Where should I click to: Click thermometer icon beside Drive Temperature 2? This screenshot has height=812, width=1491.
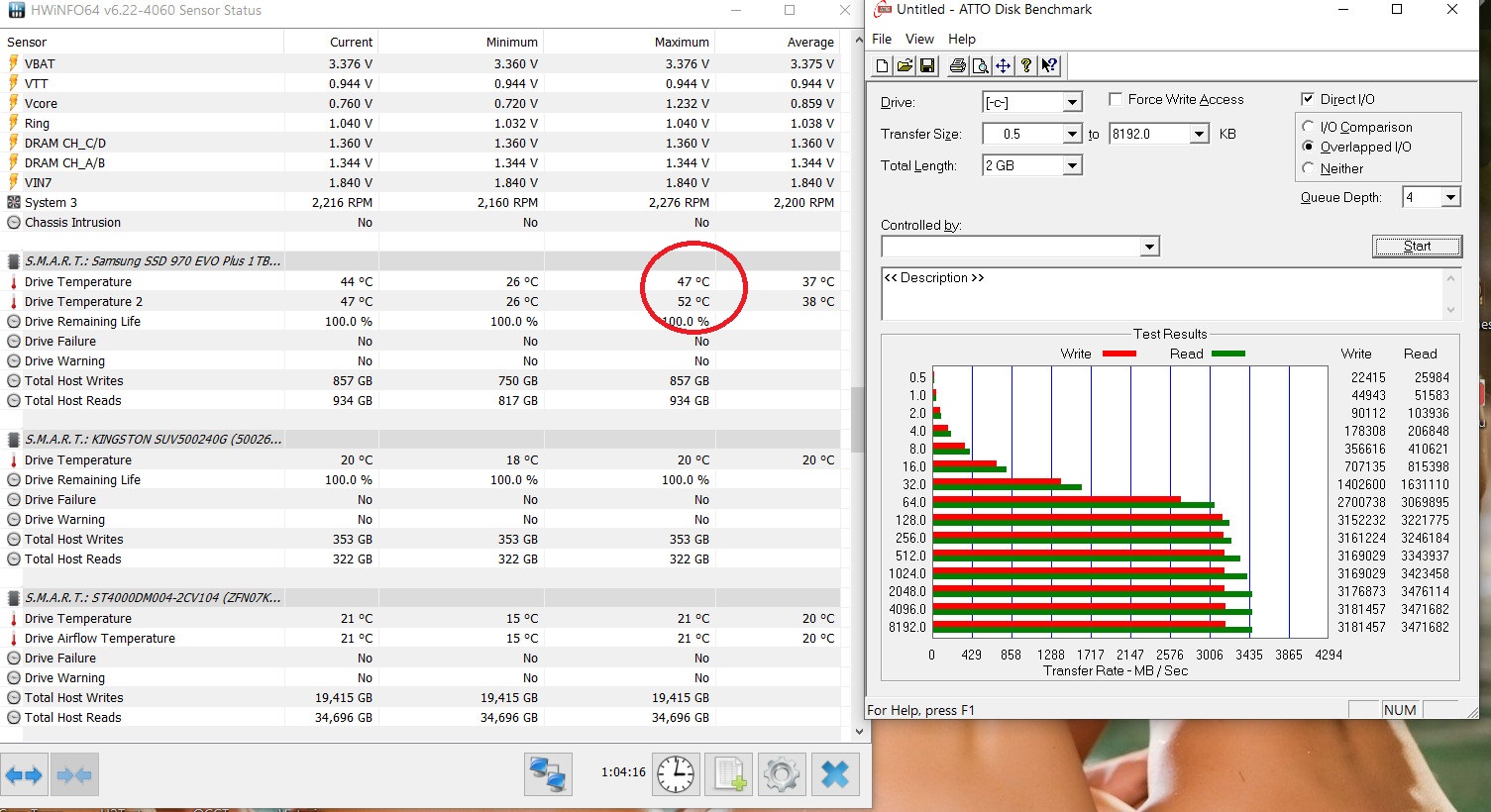click(x=13, y=301)
